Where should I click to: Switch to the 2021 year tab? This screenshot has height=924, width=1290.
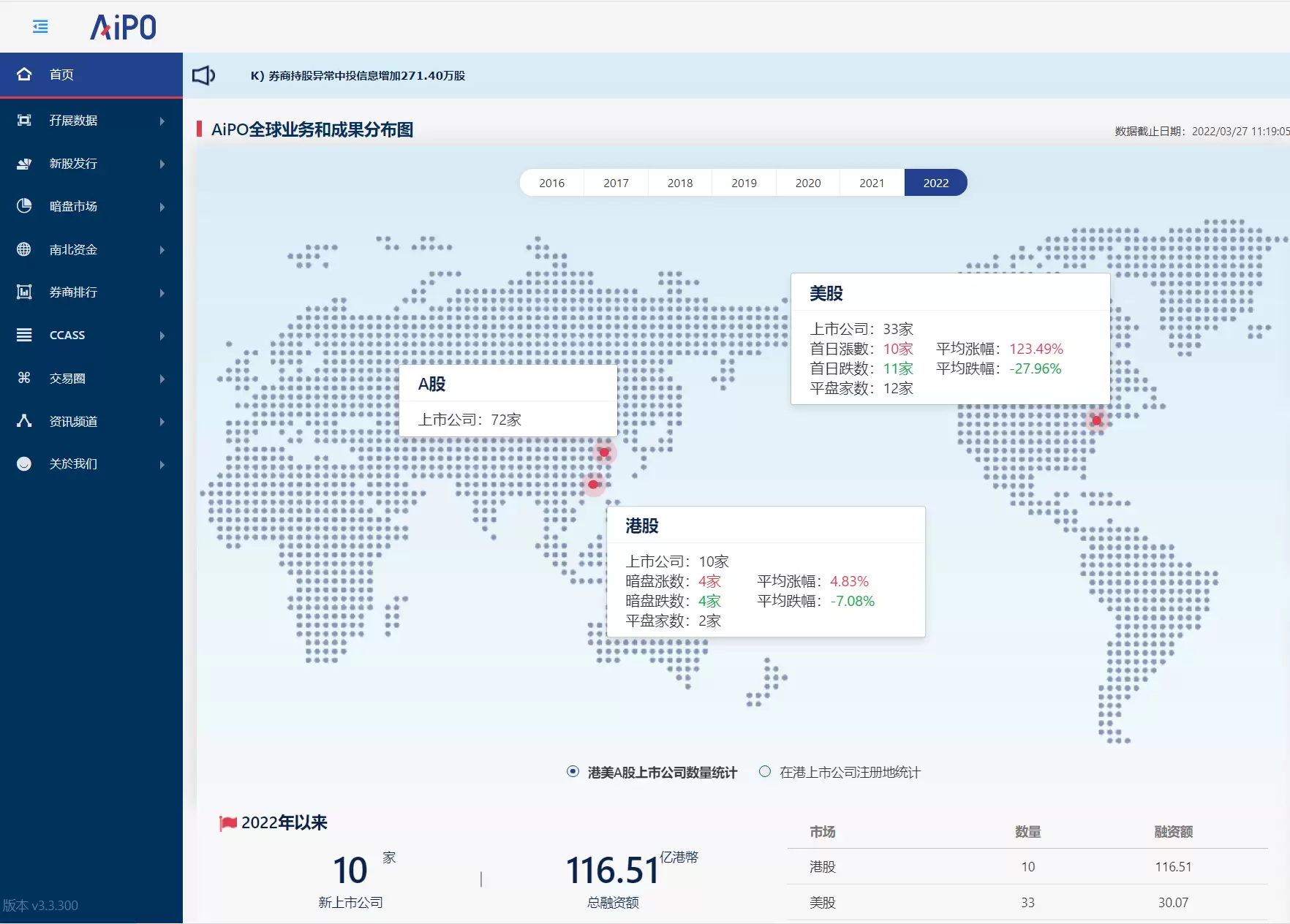coord(872,183)
